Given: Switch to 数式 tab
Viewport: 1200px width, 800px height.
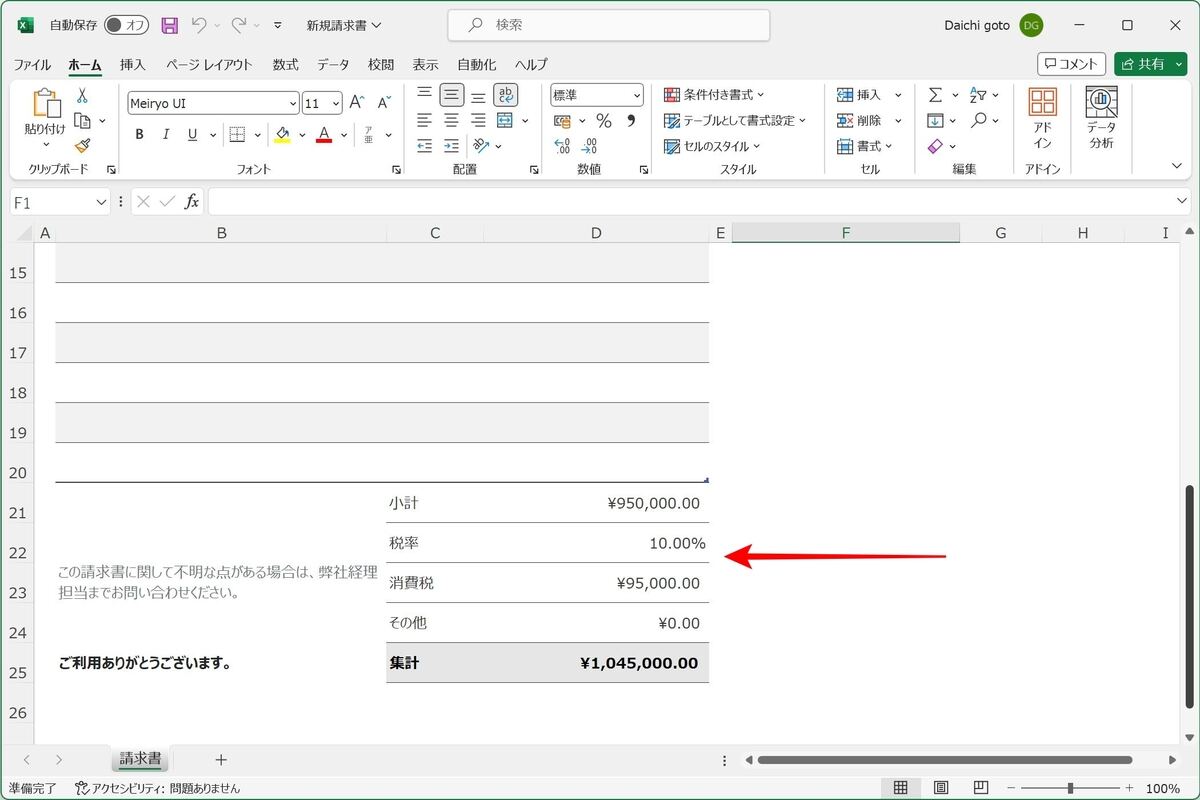Looking at the screenshot, I should coord(286,64).
